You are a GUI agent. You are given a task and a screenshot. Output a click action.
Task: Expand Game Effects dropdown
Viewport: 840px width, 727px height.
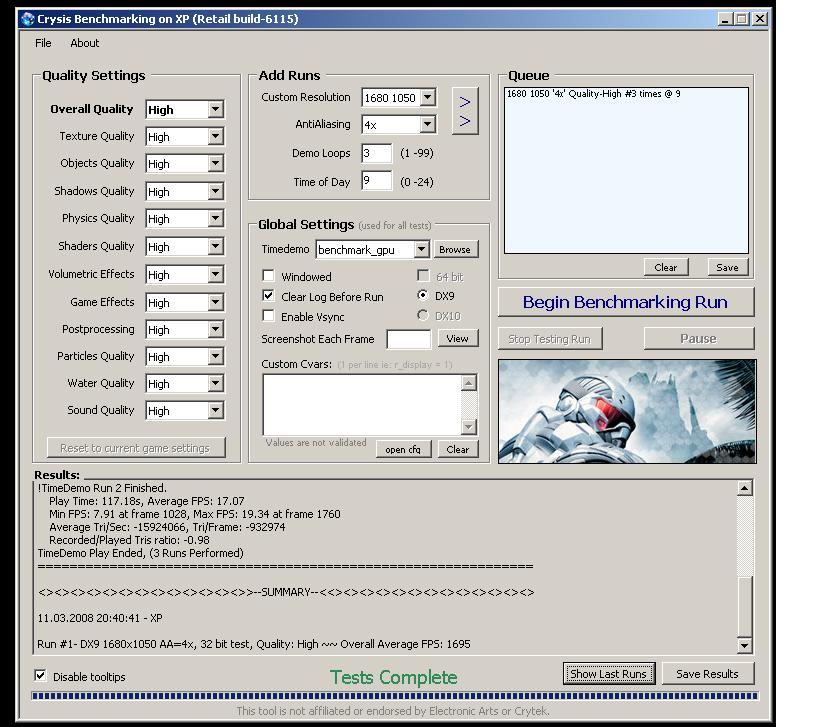click(215, 302)
